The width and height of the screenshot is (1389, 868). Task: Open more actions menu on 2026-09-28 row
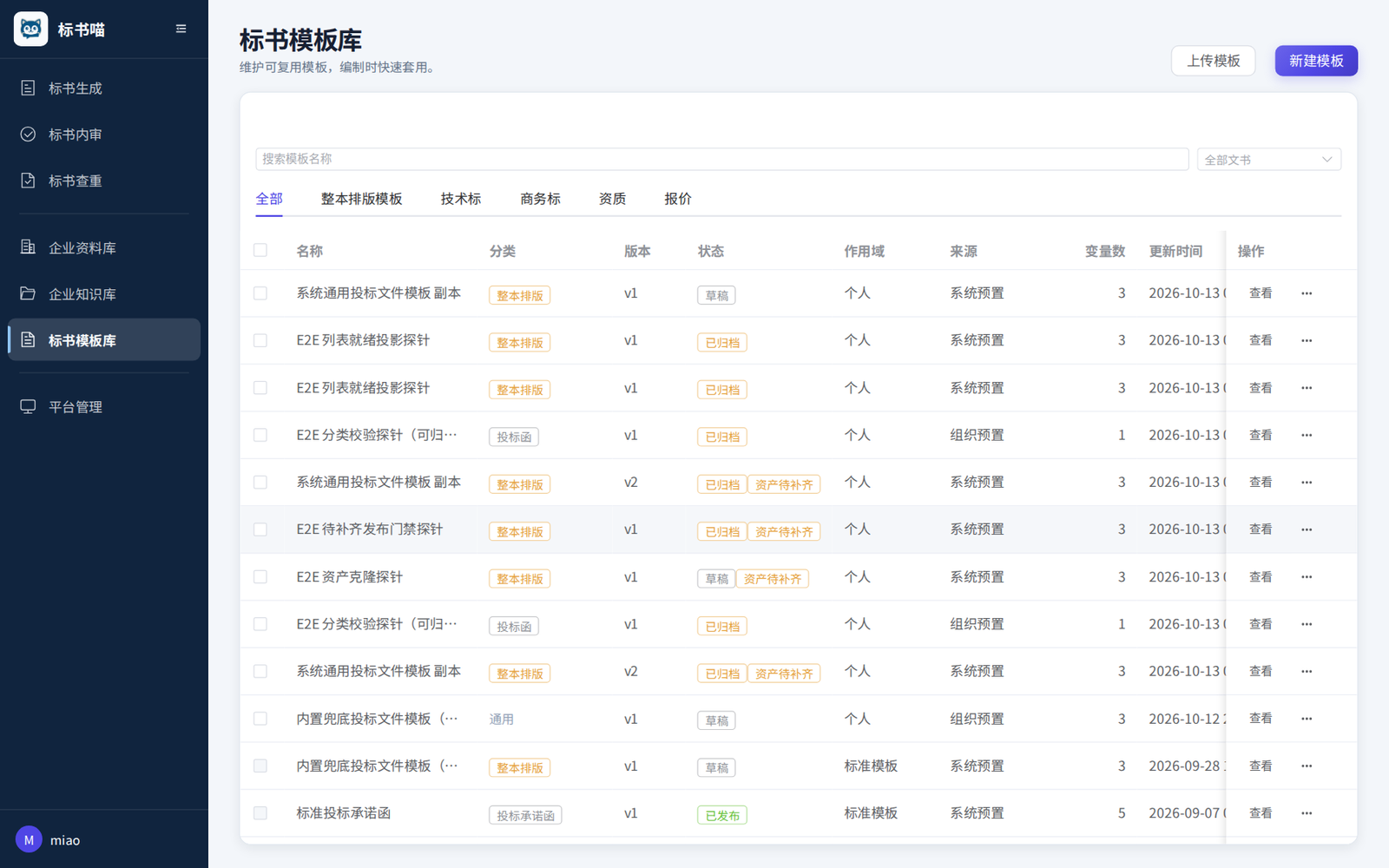(x=1307, y=766)
